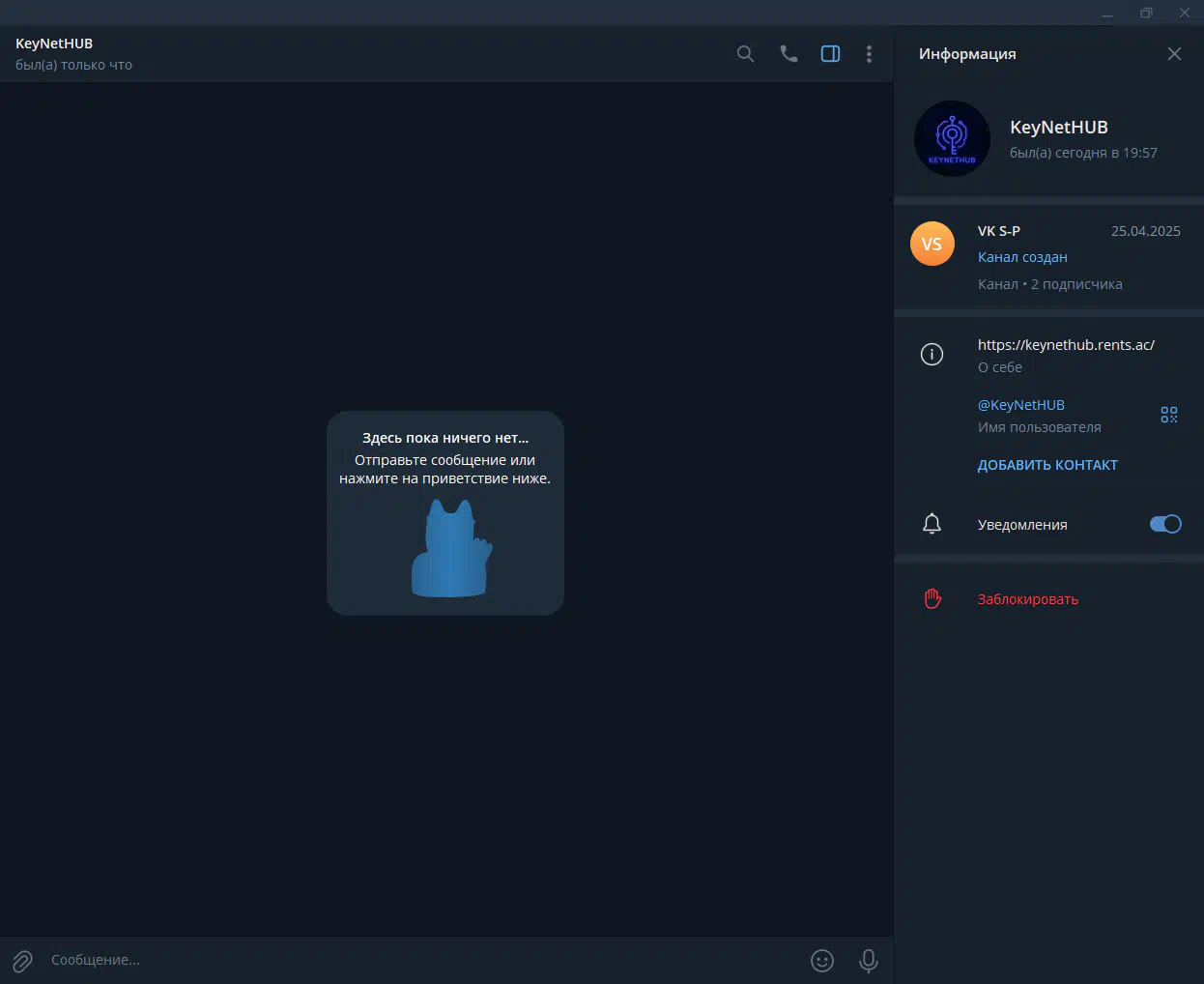Image resolution: width=1204 pixels, height=984 pixels.
Task: Click the notifications bell icon
Action: pos(932,524)
